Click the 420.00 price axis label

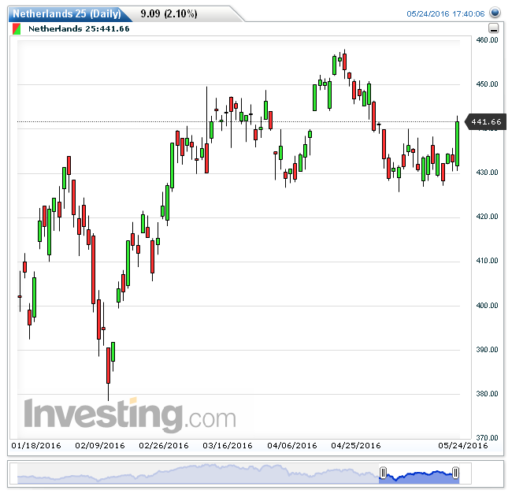click(487, 217)
